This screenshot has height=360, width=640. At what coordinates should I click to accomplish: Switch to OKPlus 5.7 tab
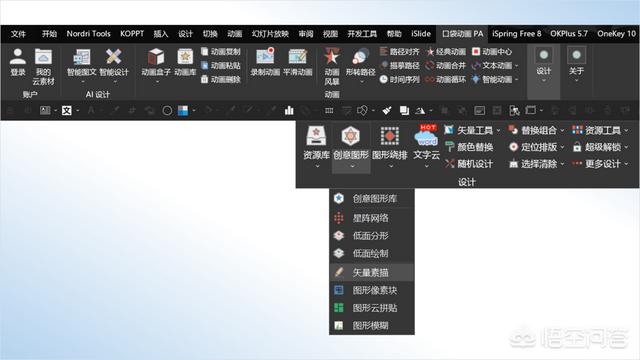pos(569,33)
